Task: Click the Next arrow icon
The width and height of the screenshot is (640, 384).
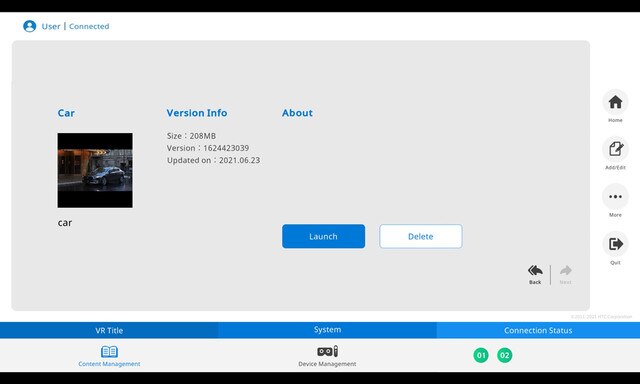Action: point(566,270)
